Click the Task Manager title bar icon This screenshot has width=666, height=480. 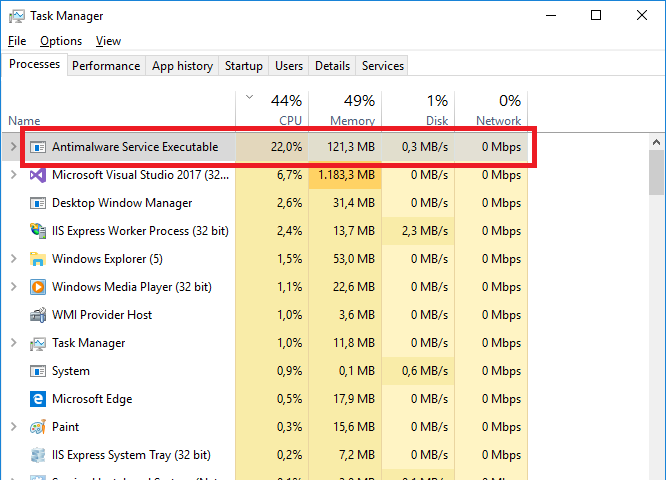click(x=17, y=16)
